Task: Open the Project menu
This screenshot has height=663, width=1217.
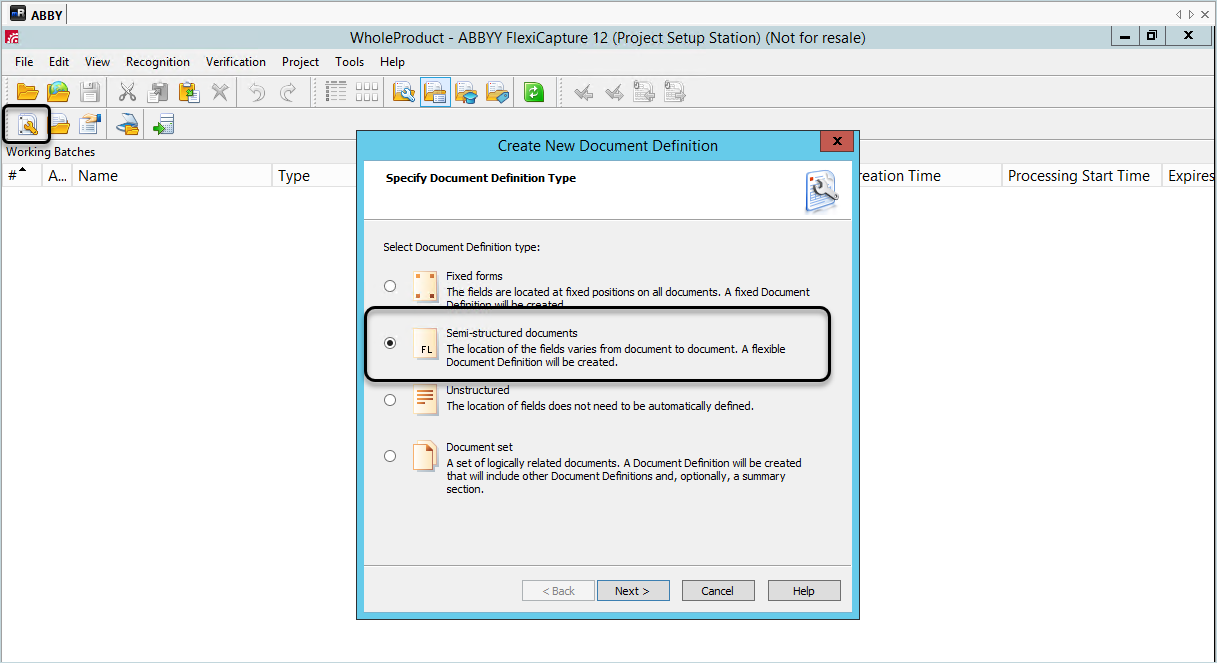Action: [x=301, y=62]
